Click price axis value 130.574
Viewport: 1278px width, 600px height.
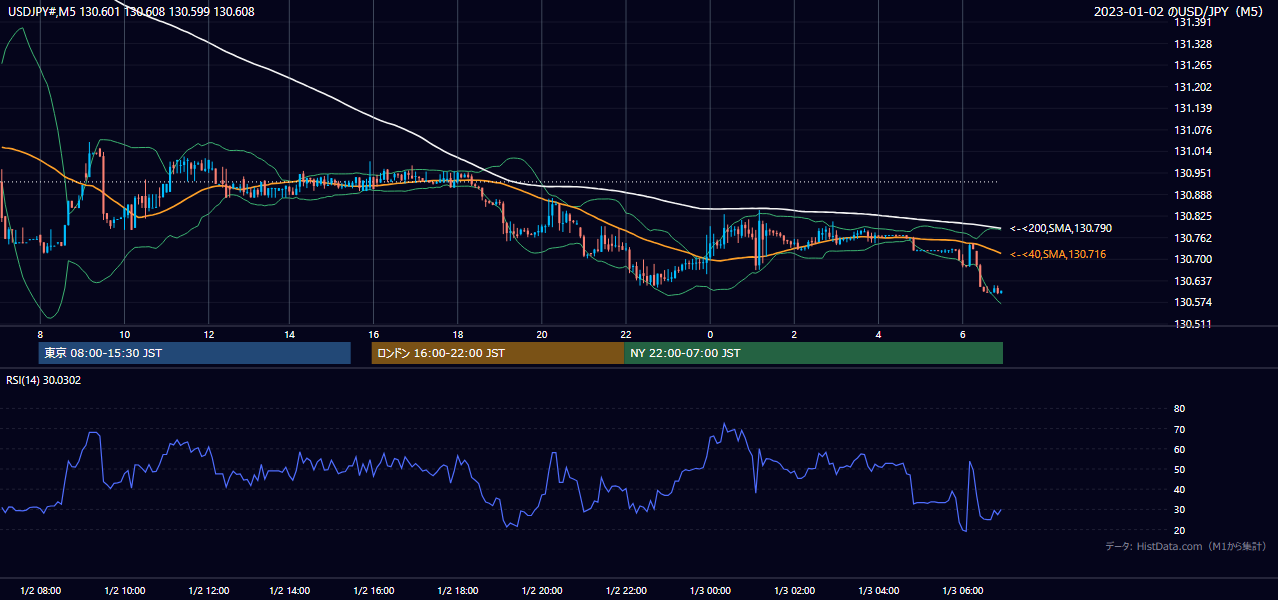click(1192, 302)
